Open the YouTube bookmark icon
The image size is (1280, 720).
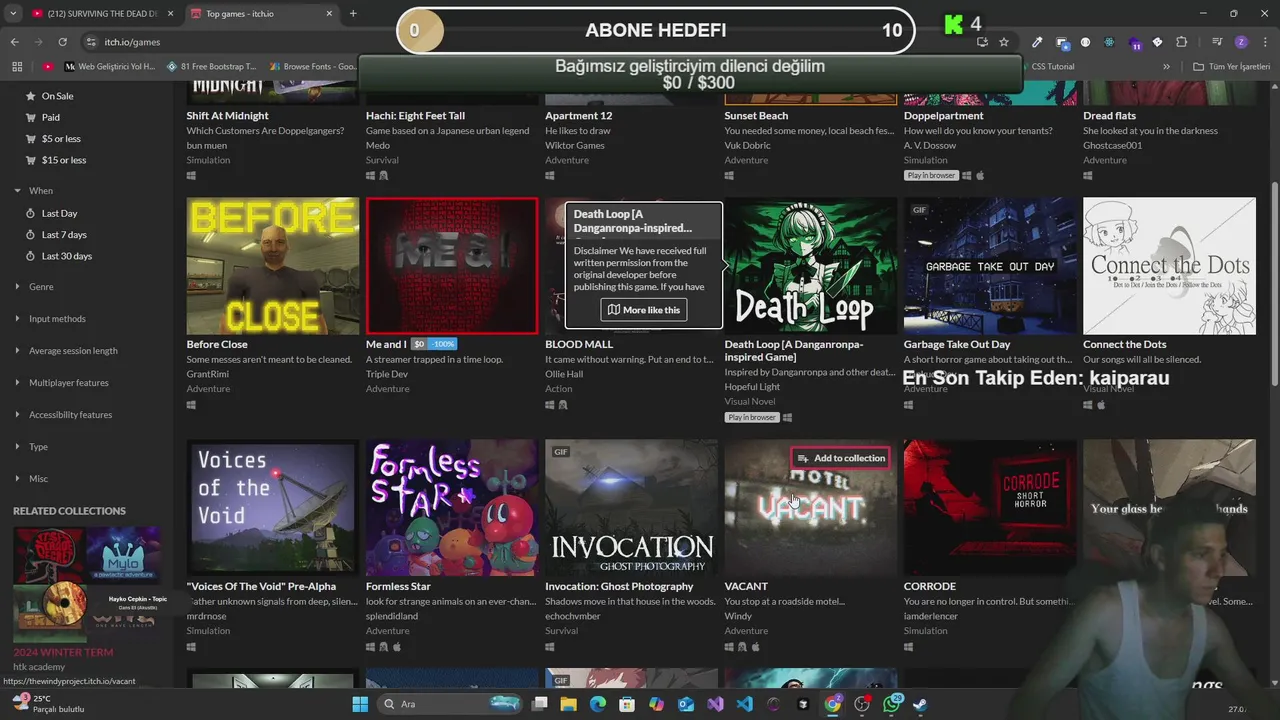tap(48, 67)
